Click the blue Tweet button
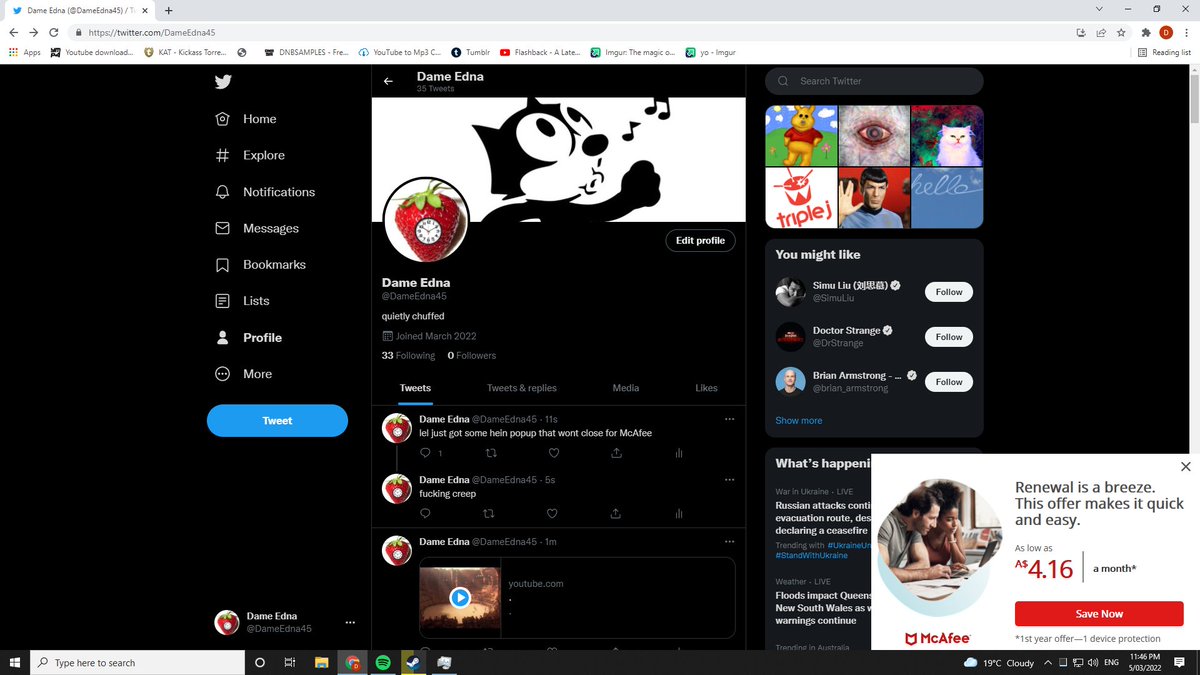Viewport: 1200px width, 675px height. click(x=277, y=421)
